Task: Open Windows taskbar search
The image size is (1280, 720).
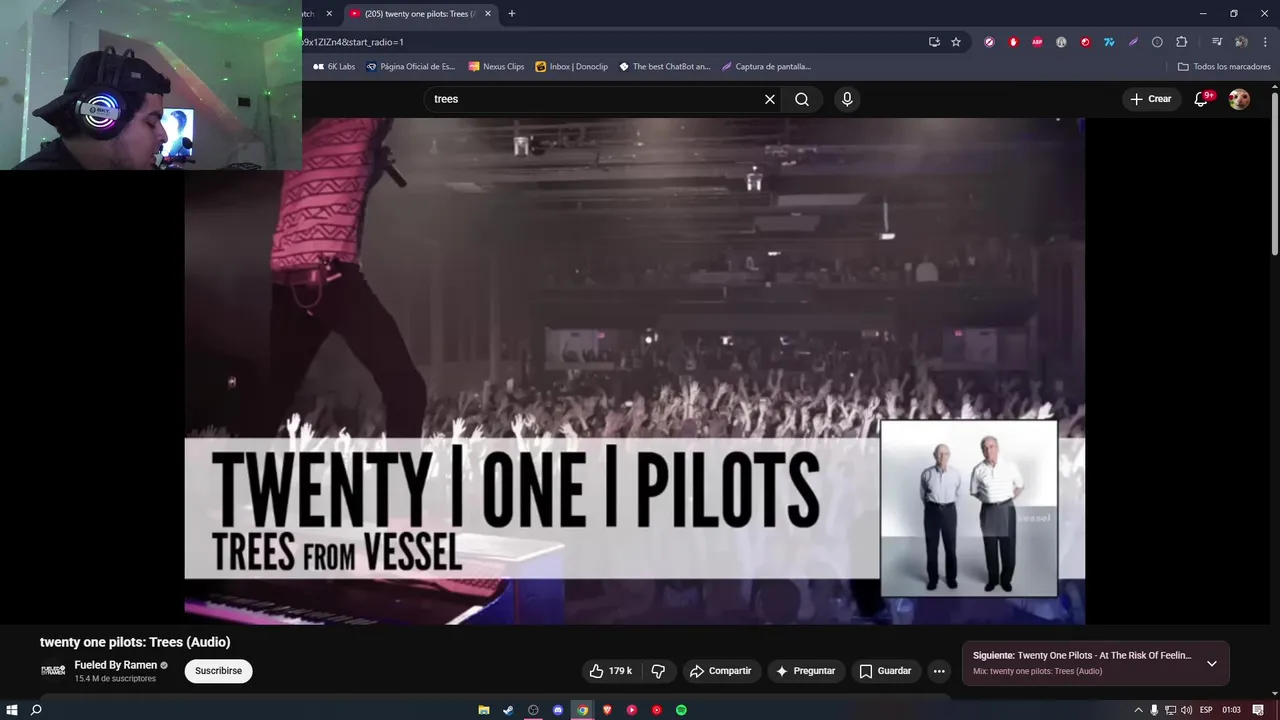Action: point(36,710)
